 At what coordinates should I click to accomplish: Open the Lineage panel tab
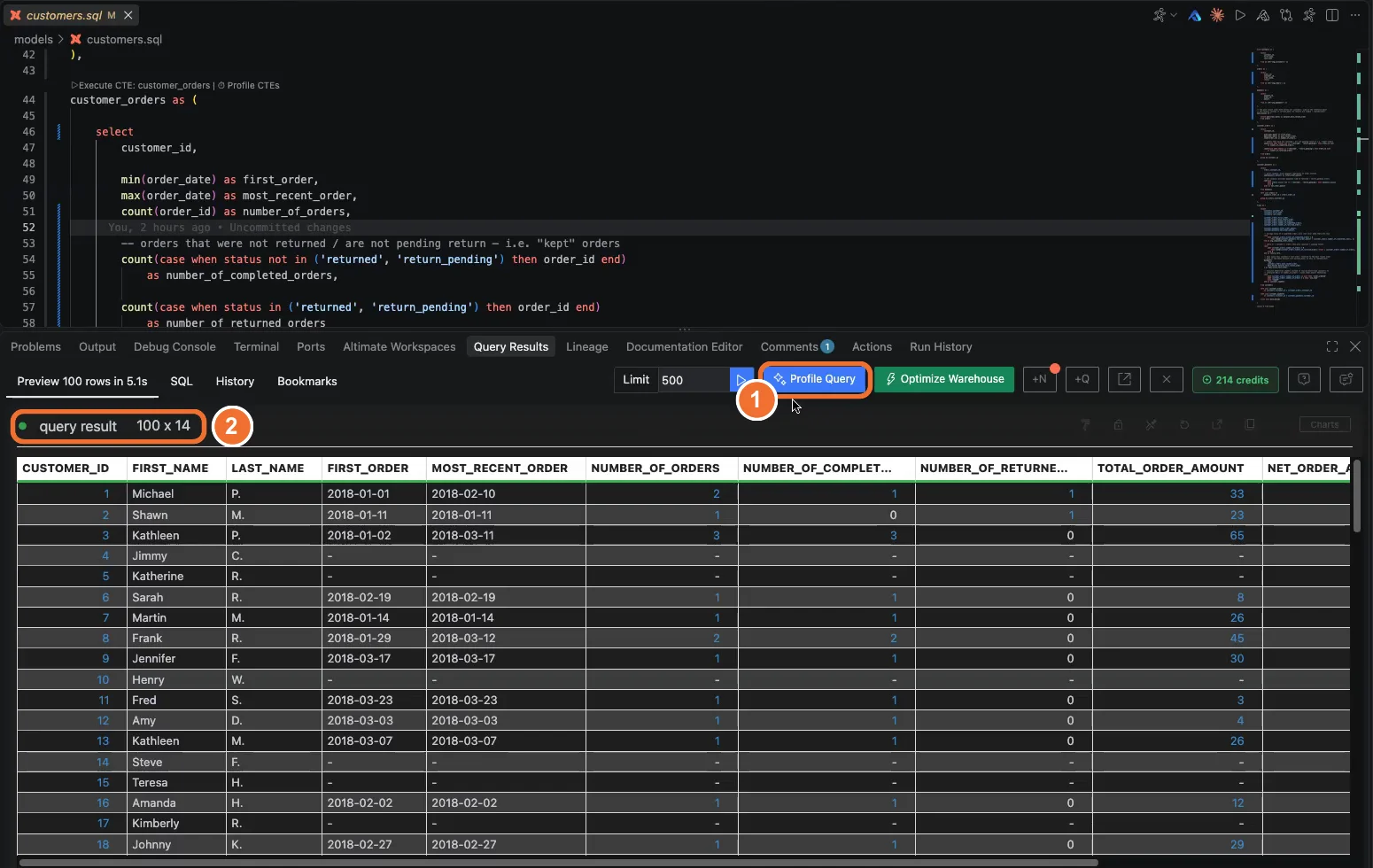(x=587, y=346)
